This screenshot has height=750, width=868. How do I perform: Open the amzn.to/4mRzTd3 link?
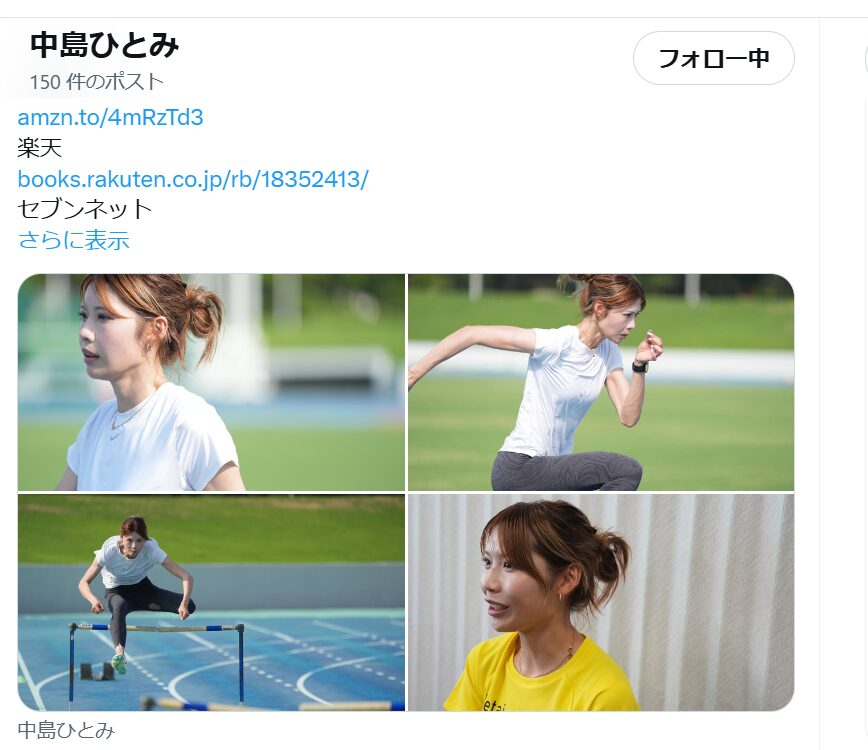[111, 117]
